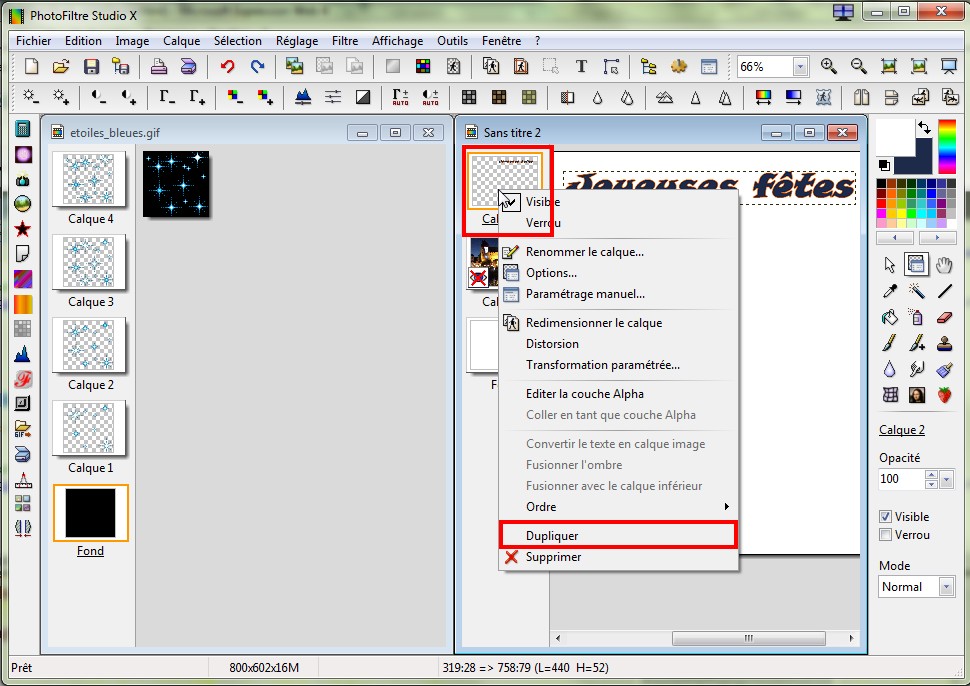Select the Calque 1 thumbnail in etoiles_bleues.gif

(x=89, y=428)
